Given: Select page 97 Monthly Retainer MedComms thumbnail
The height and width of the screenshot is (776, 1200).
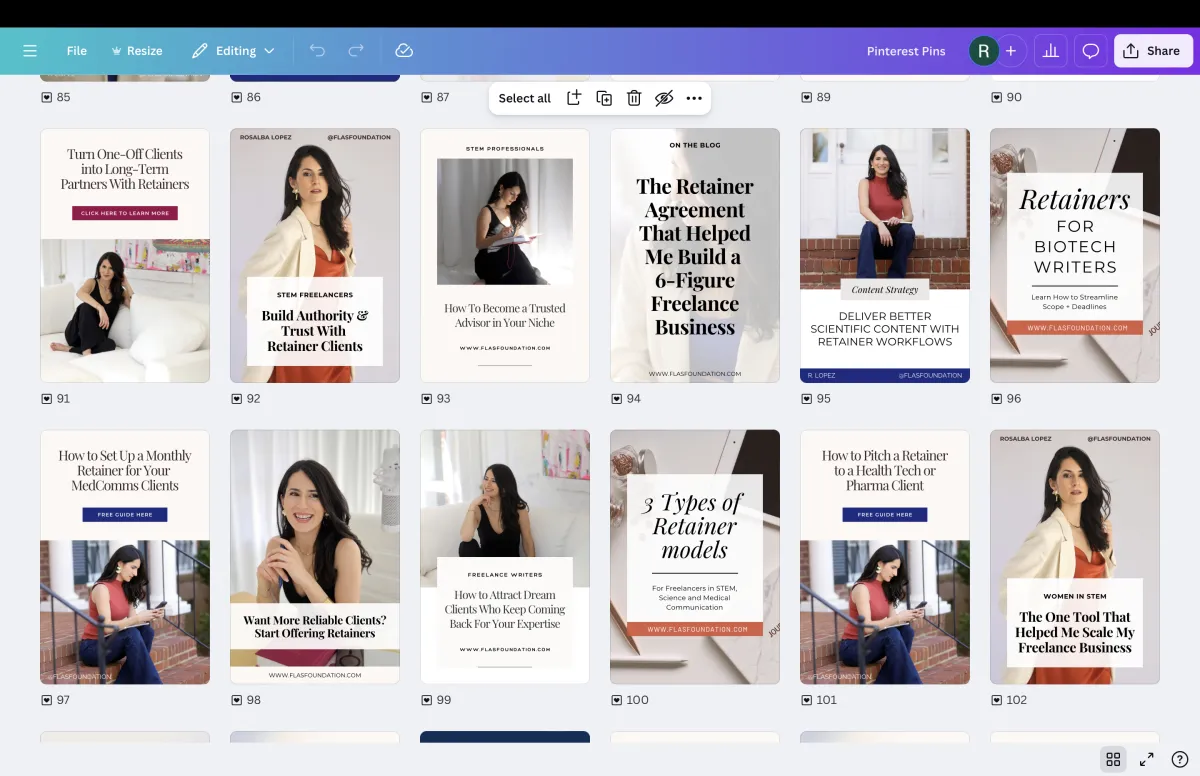Looking at the screenshot, I should tap(125, 557).
